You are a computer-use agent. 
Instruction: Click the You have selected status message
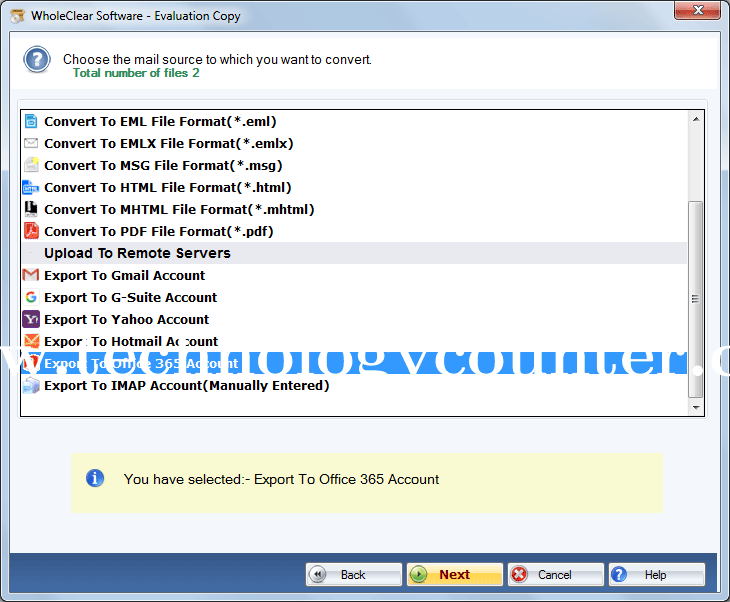281,479
